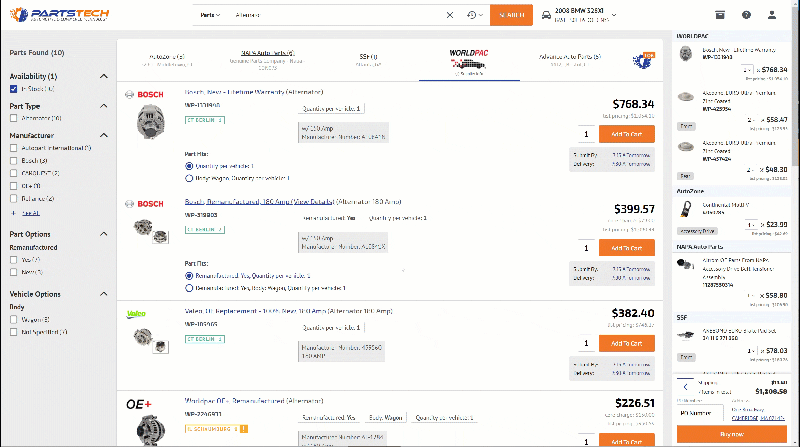Check the OE+ manufacturer filter

[x=14, y=186]
